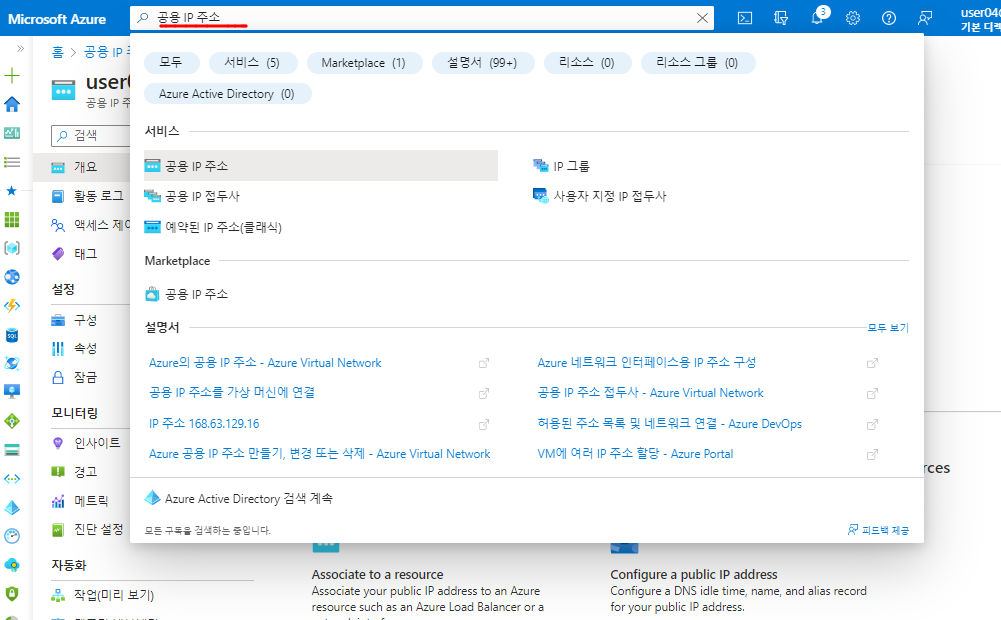Image resolution: width=1001 pixels, height=620 pixels.
Task: Open All services list icon in sidebar
Action: [11, 162]
